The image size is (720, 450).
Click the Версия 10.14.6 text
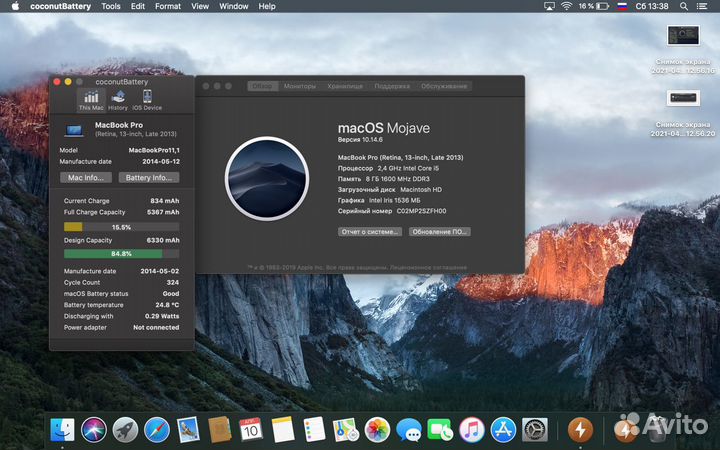pos(360,140)
